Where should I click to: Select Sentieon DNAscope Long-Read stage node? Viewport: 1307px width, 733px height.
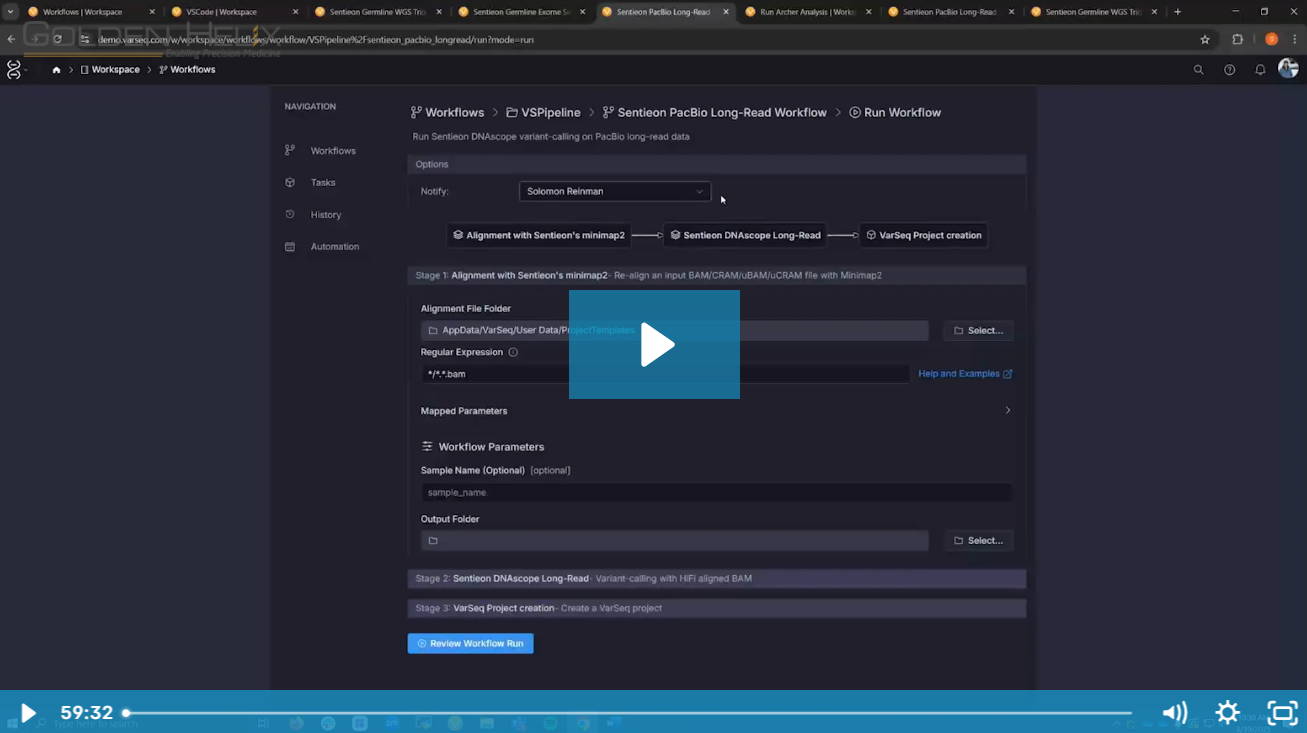click(x=745, y=235)
